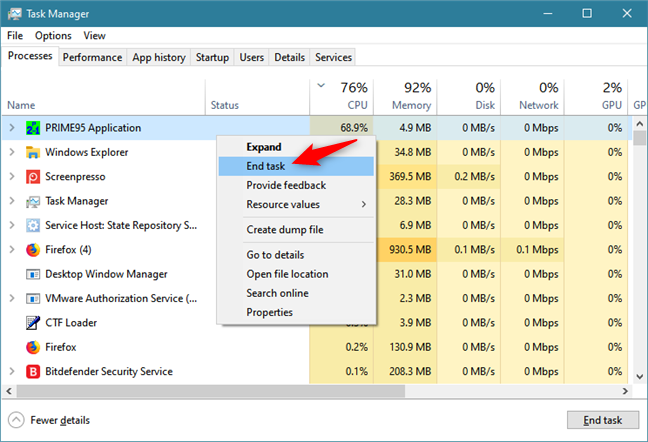Image resolution: width=648 pixels, height=442 pixels.
Task: Click the Windows Explorer folder icon
Action: tap(33, 152)
